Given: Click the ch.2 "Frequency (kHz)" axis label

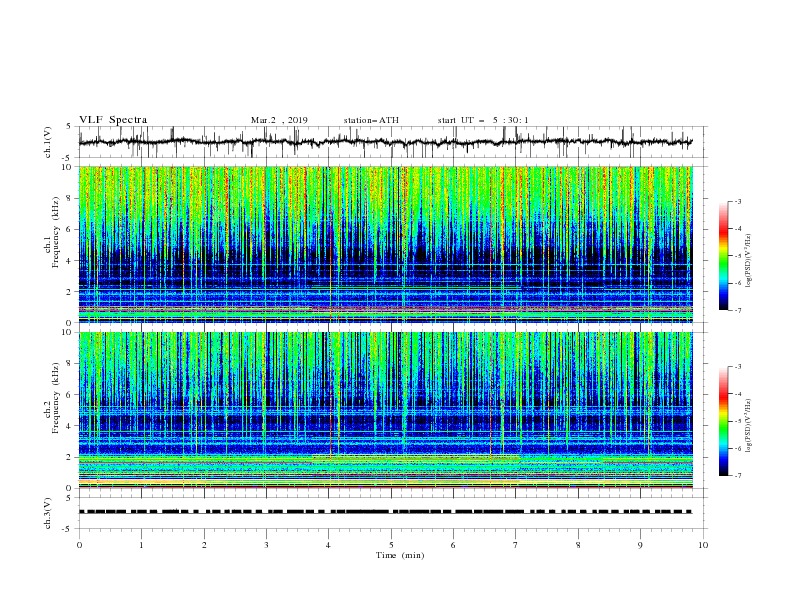Looking at the screenshot, I should (57, 398).
